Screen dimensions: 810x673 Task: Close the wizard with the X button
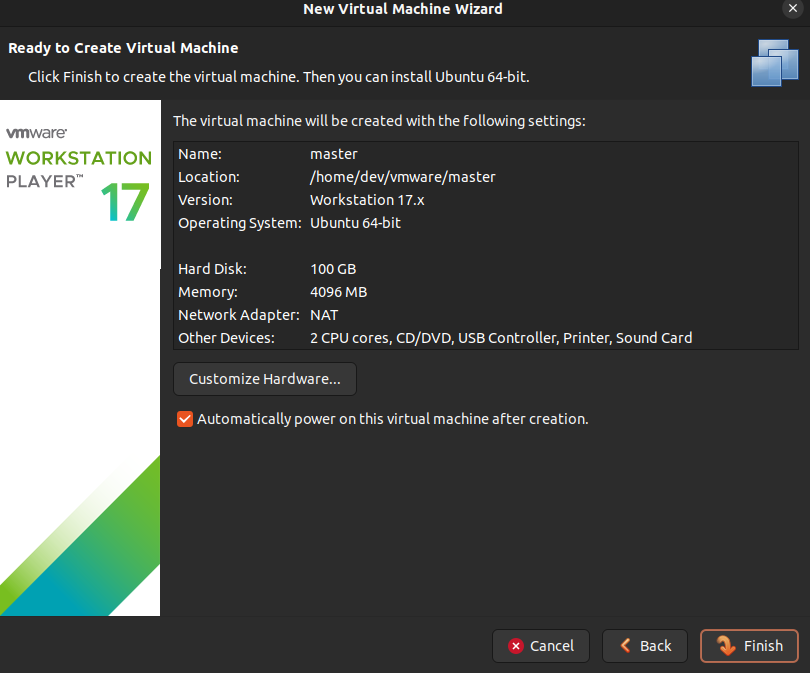coord(793,8)
